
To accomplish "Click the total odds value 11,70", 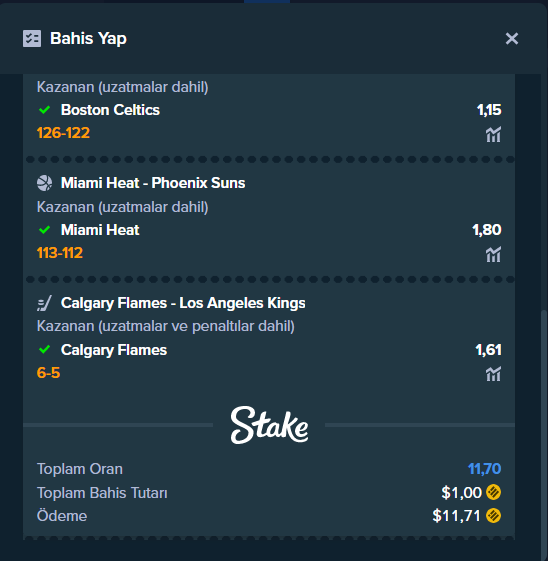I will point(484,469).
